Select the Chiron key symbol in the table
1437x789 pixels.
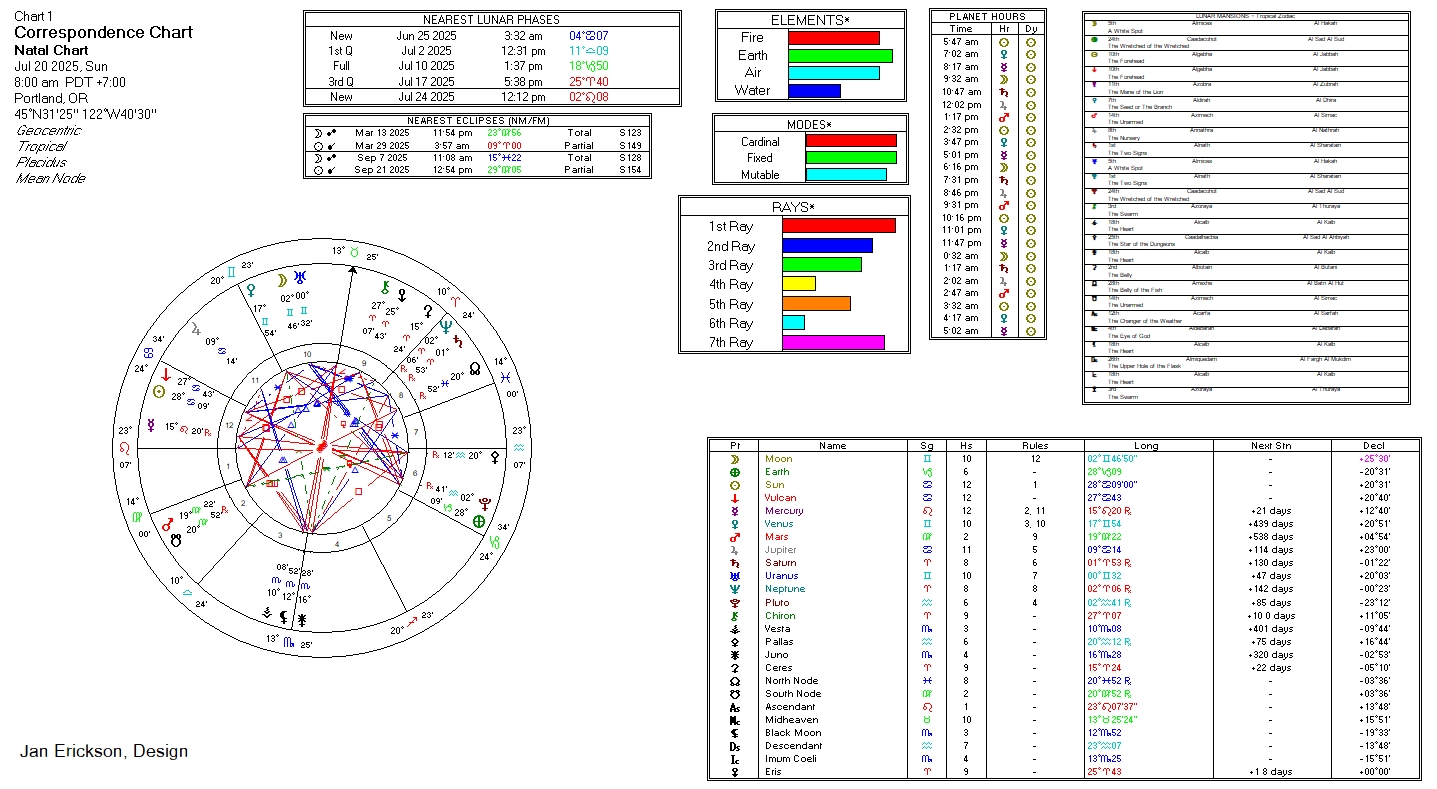click(735, 616)
